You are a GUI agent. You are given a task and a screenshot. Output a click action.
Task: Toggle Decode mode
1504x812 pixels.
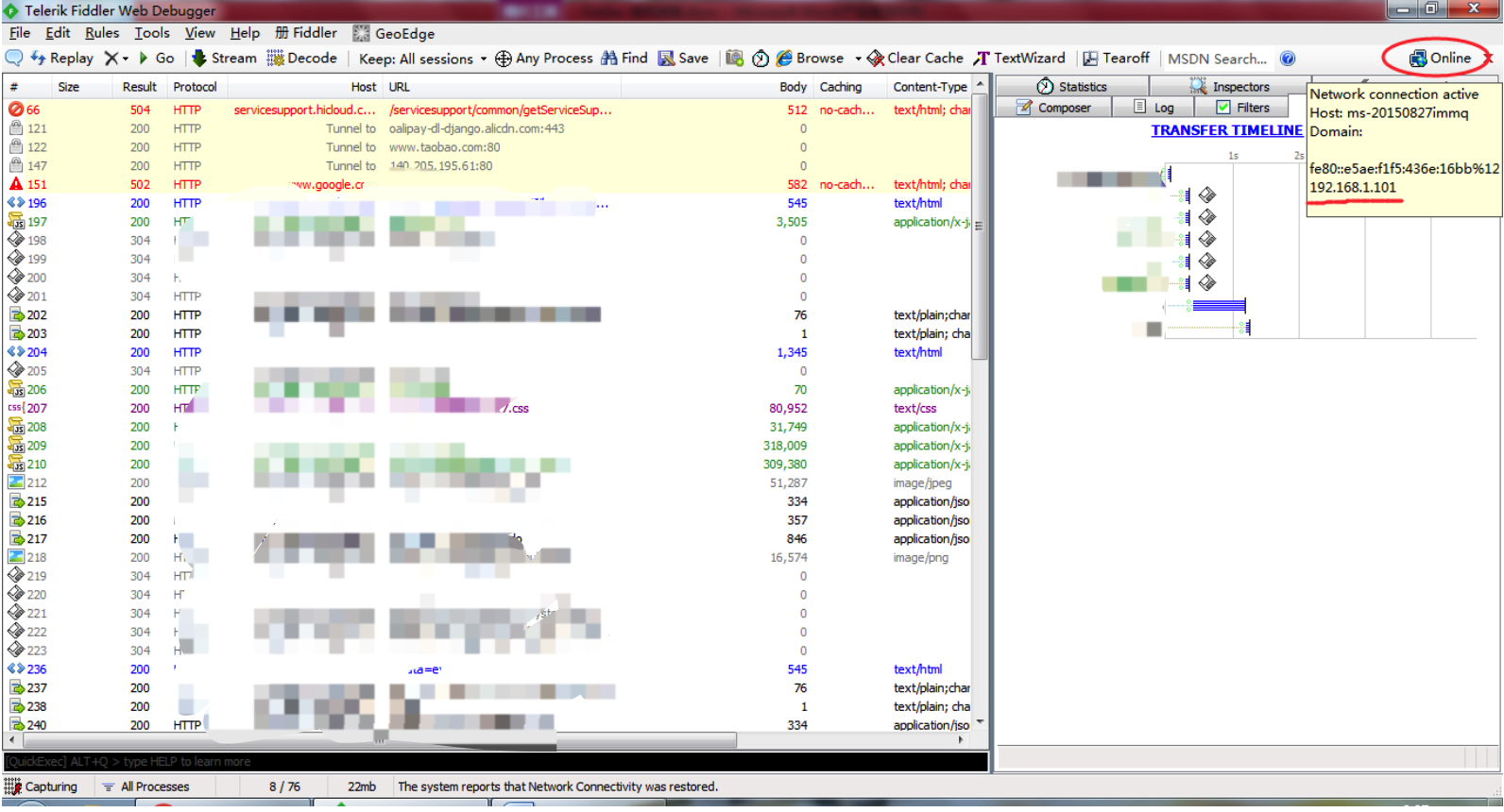pos(301,58)
